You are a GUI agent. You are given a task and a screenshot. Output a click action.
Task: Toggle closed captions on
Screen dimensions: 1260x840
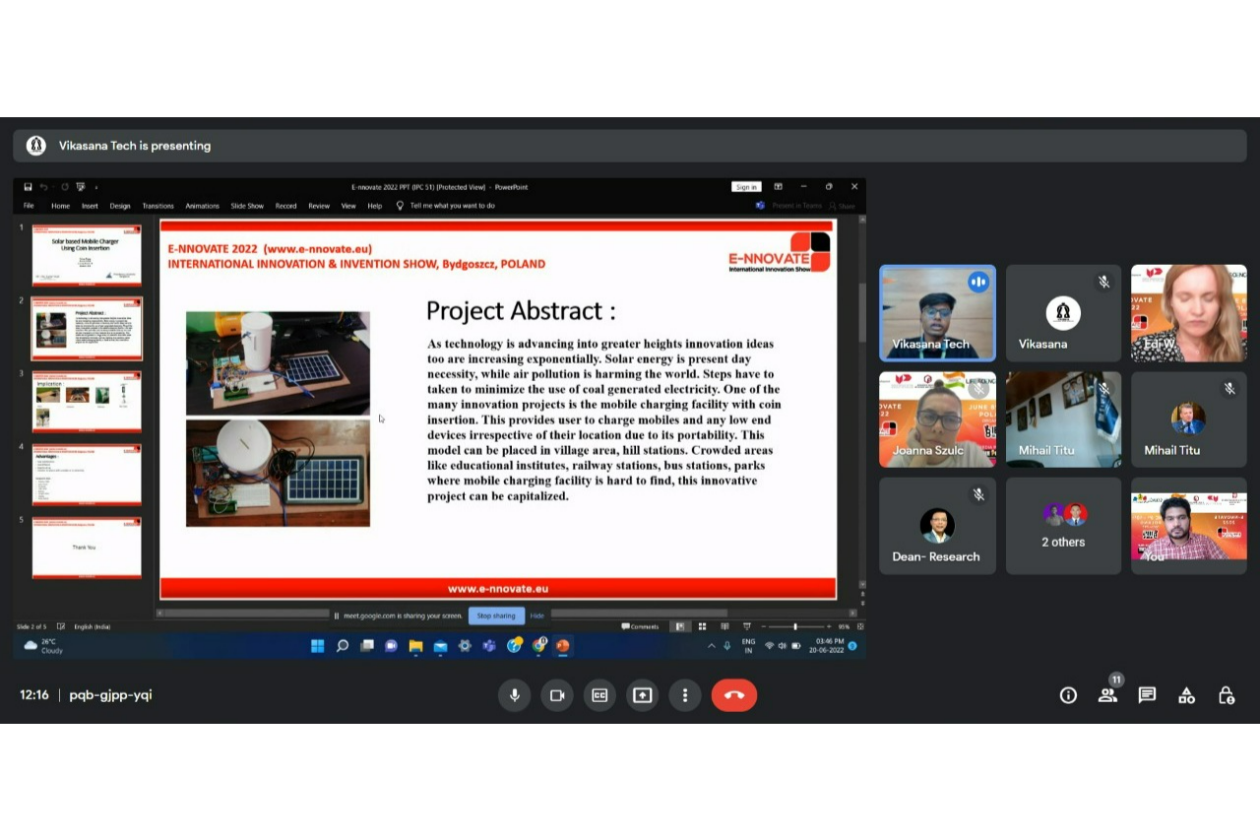600,695
